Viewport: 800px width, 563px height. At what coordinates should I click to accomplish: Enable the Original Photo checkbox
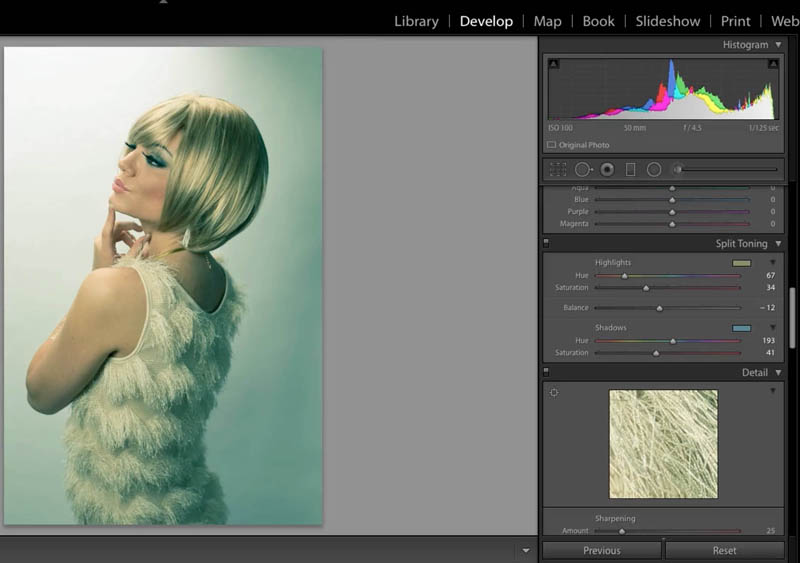pyautogui.click(x=551, y=145)
